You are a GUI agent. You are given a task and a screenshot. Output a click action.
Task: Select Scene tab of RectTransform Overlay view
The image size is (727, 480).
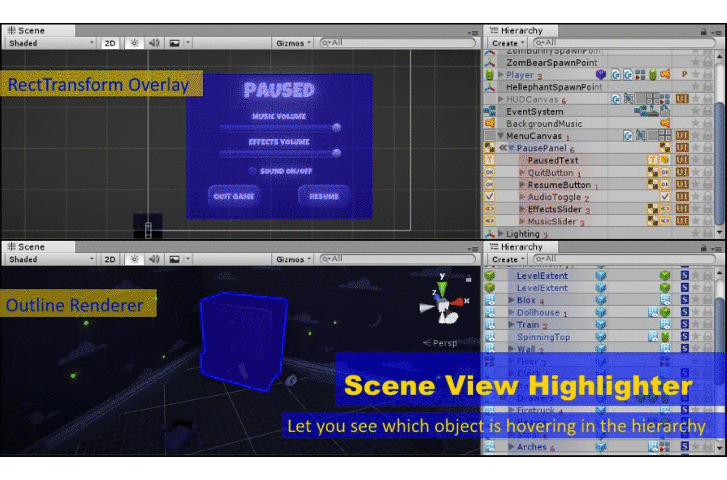pos(38,31)
